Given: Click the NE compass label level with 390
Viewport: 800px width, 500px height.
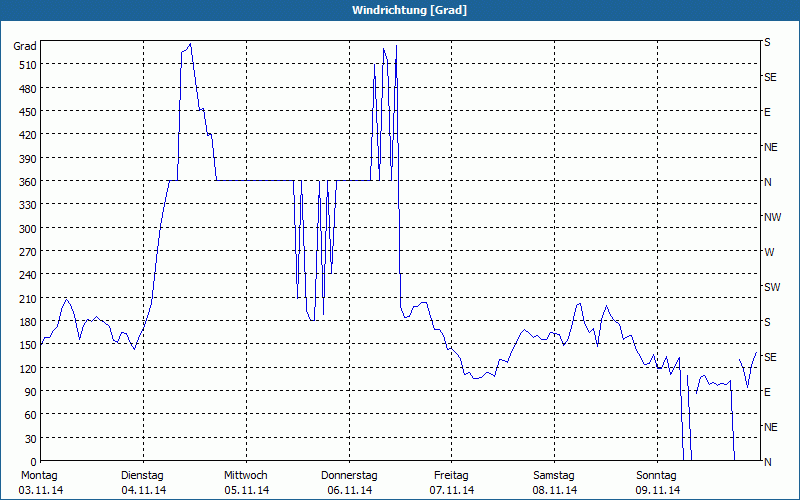Looking at the screenshot, I should click(x=770, y=147).
